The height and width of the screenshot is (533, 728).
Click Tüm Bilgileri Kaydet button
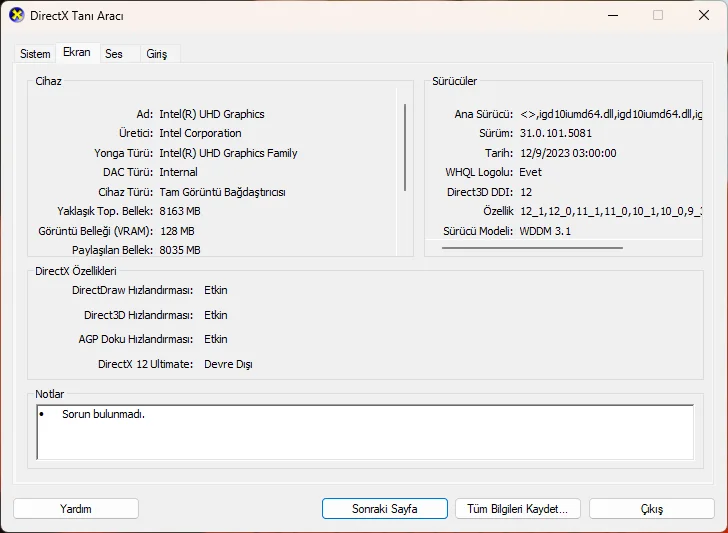[518, 509]
